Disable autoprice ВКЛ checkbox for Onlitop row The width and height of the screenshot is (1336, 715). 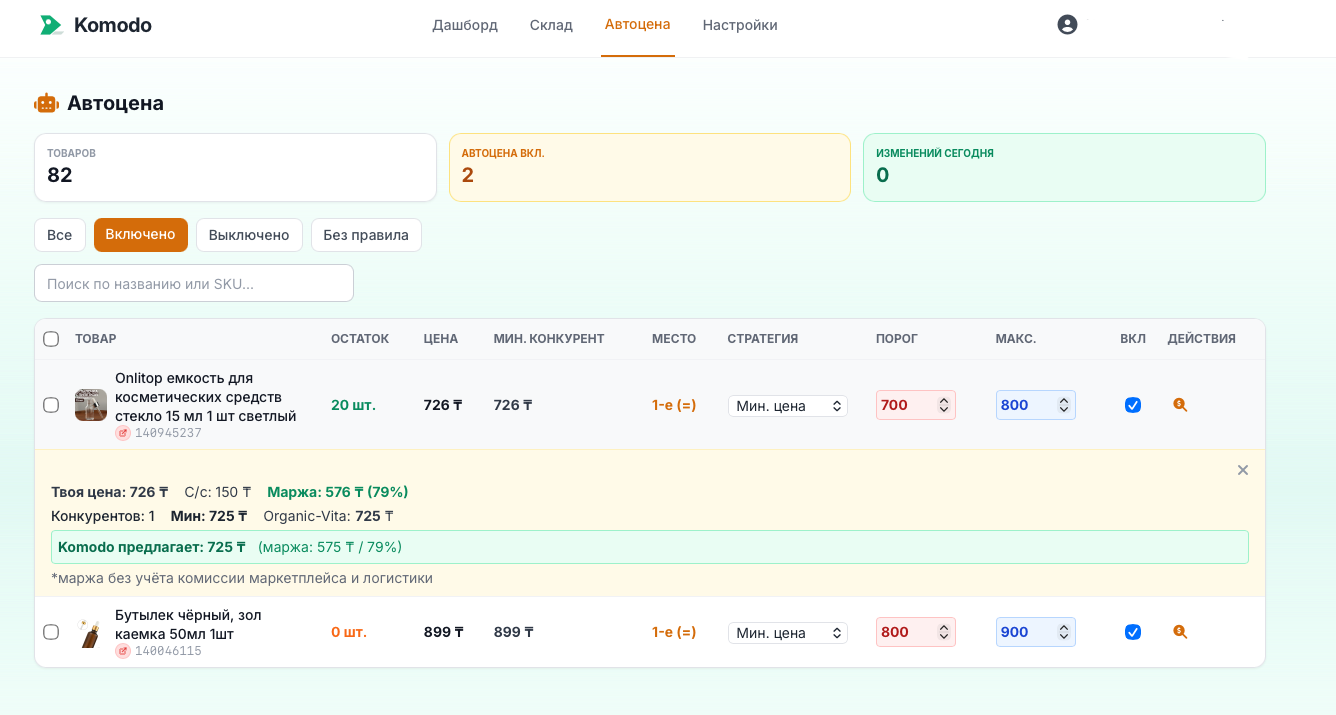(1133, 405)
